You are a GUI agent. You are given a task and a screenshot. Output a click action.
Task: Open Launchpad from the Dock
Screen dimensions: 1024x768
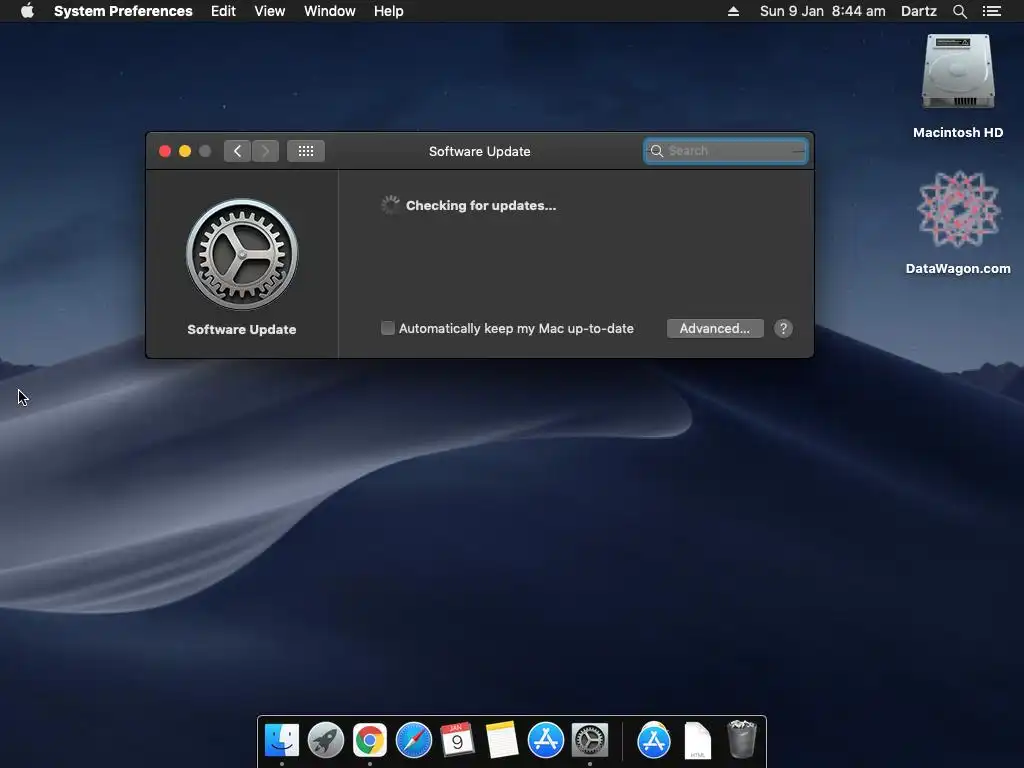tap(326, 740)
